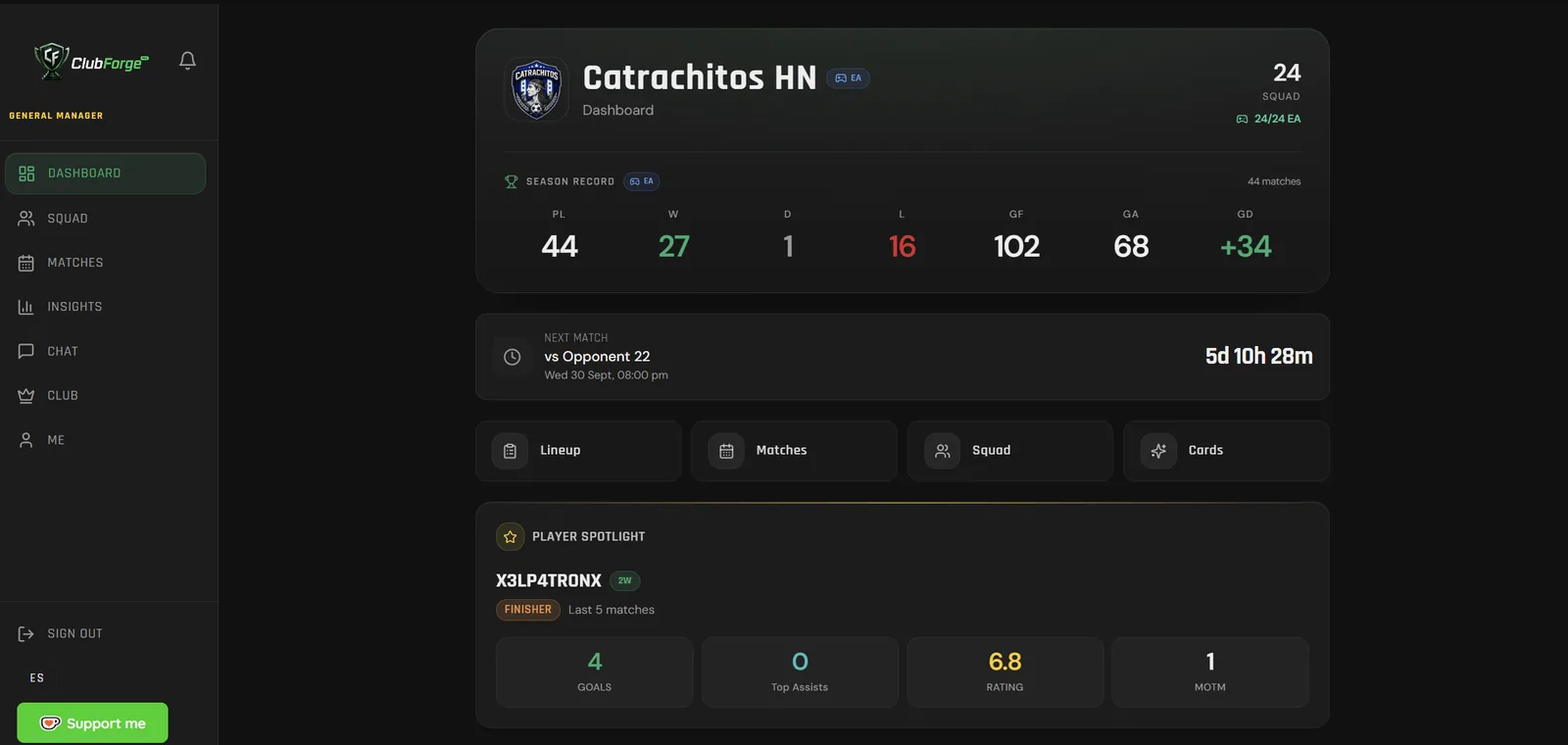Click the Season Record trophy icon
The width and height of the screenshot is (1568, 745).
tap(511, 181)
